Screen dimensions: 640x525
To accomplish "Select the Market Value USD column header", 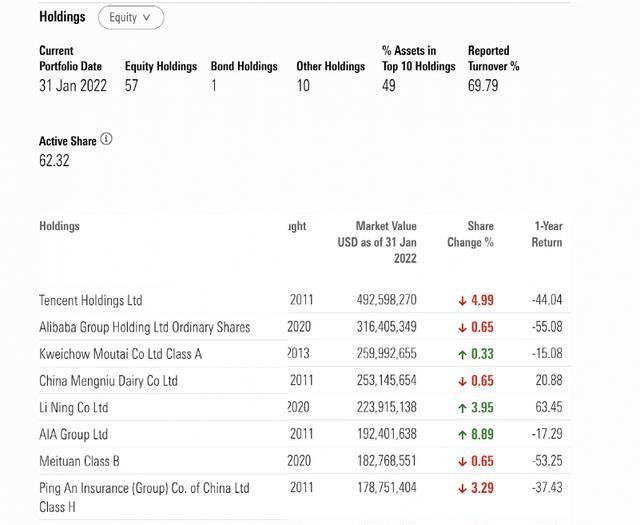I will point(377,242).
